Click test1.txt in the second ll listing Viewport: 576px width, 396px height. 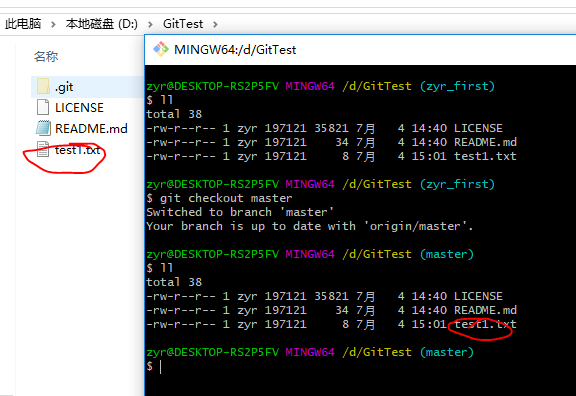485,324
